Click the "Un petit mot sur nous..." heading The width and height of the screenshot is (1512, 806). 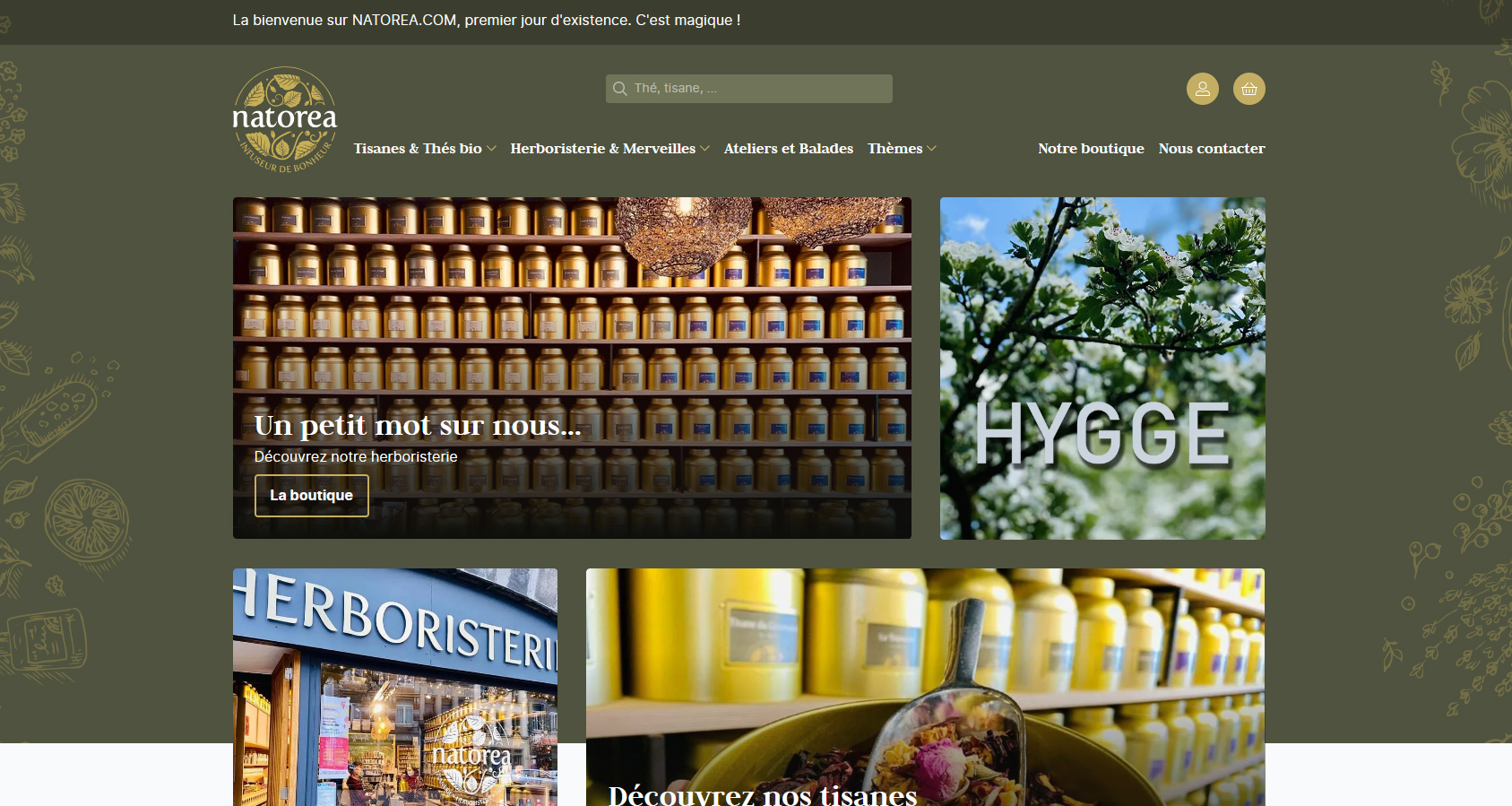tap(418, 425)
